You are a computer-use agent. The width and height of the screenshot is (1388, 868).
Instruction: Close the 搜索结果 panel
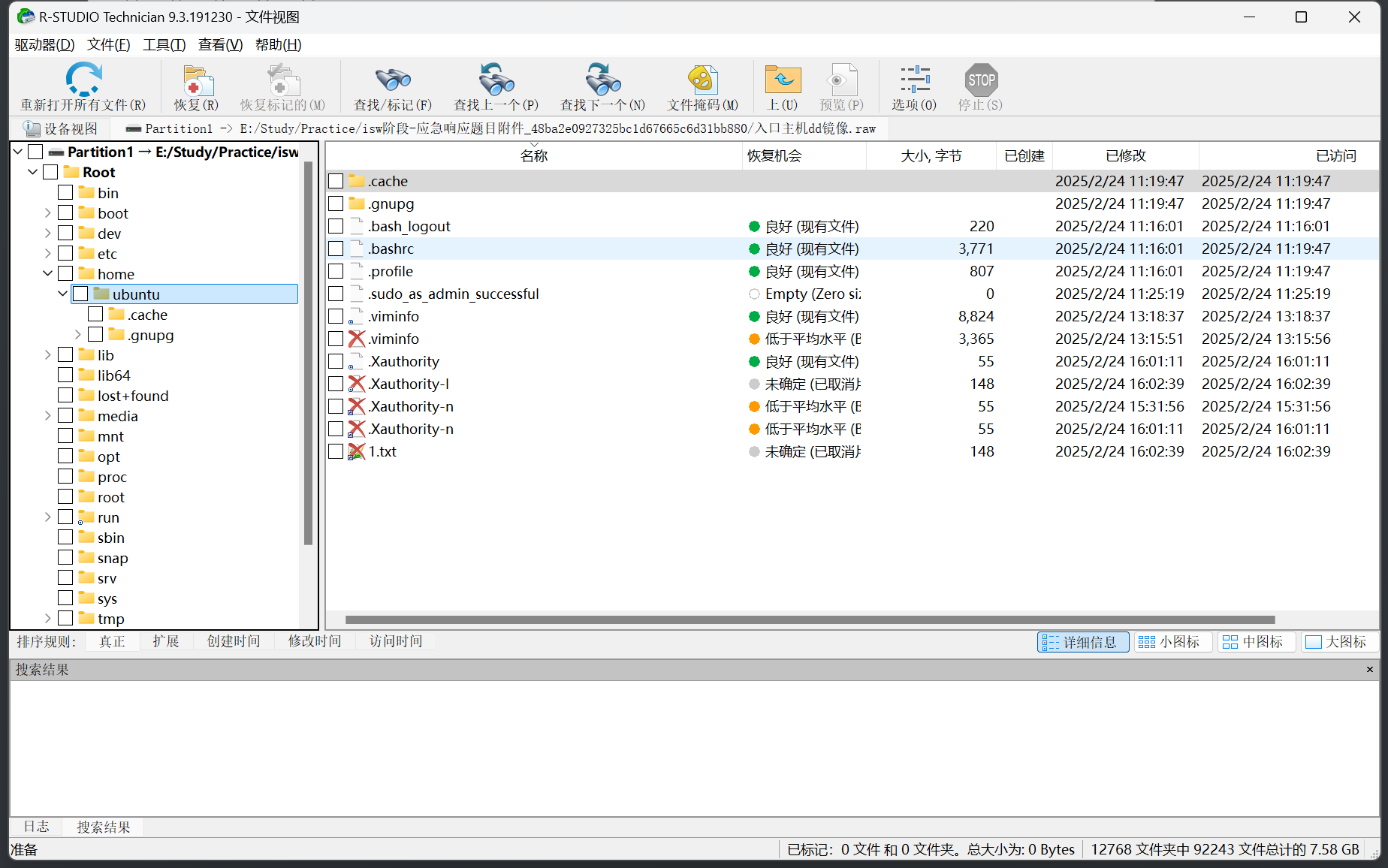tap(1370, 670)
